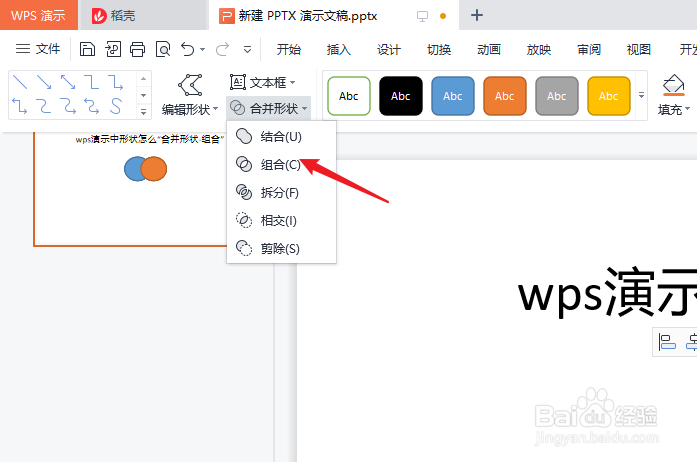Open the 设计 ribbon tab

point(389,49)
